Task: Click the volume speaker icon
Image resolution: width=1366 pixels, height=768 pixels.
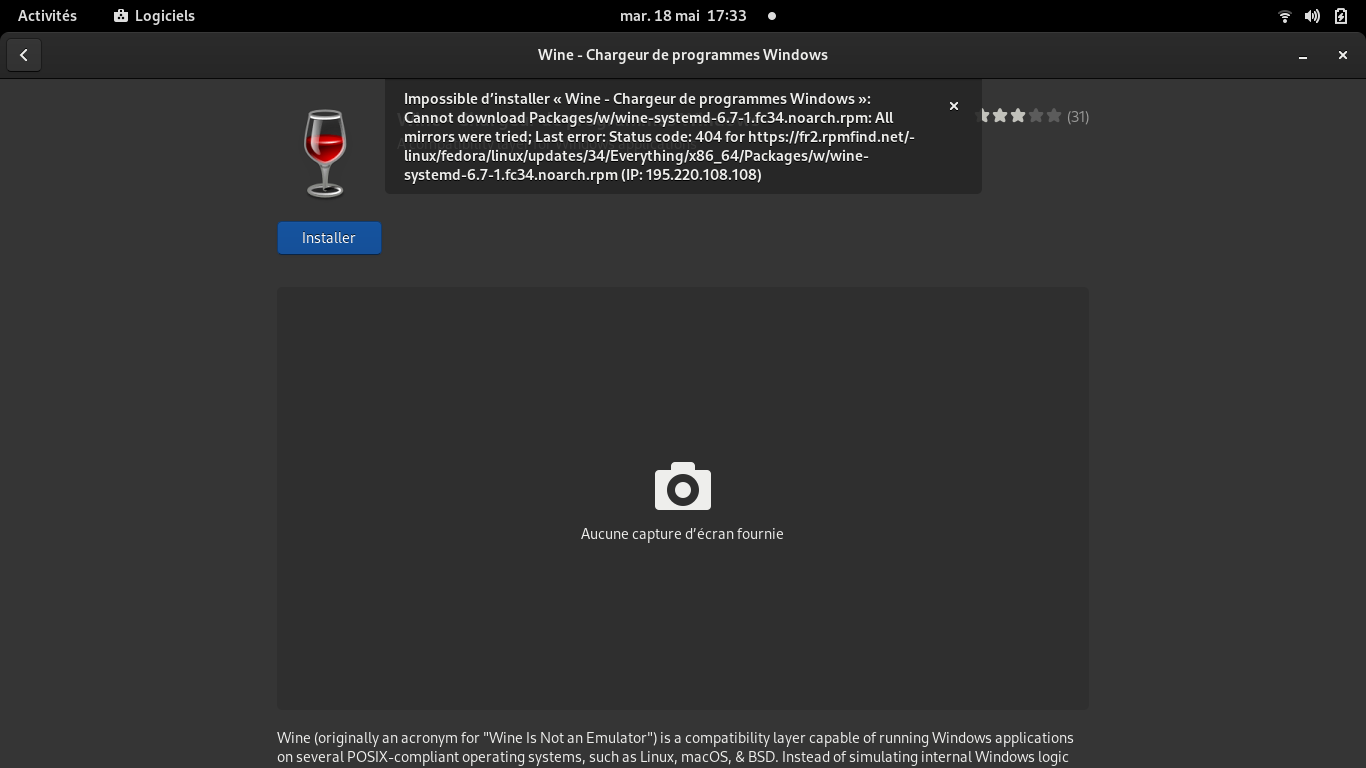Action: 1312,16
